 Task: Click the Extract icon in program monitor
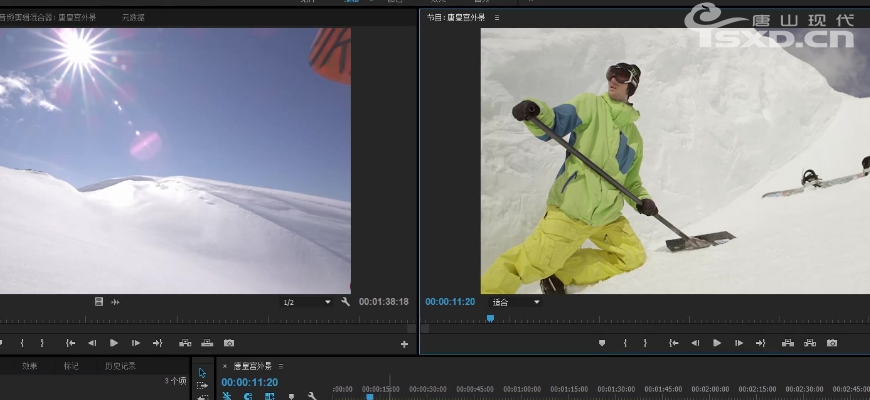tap(810, 343)
